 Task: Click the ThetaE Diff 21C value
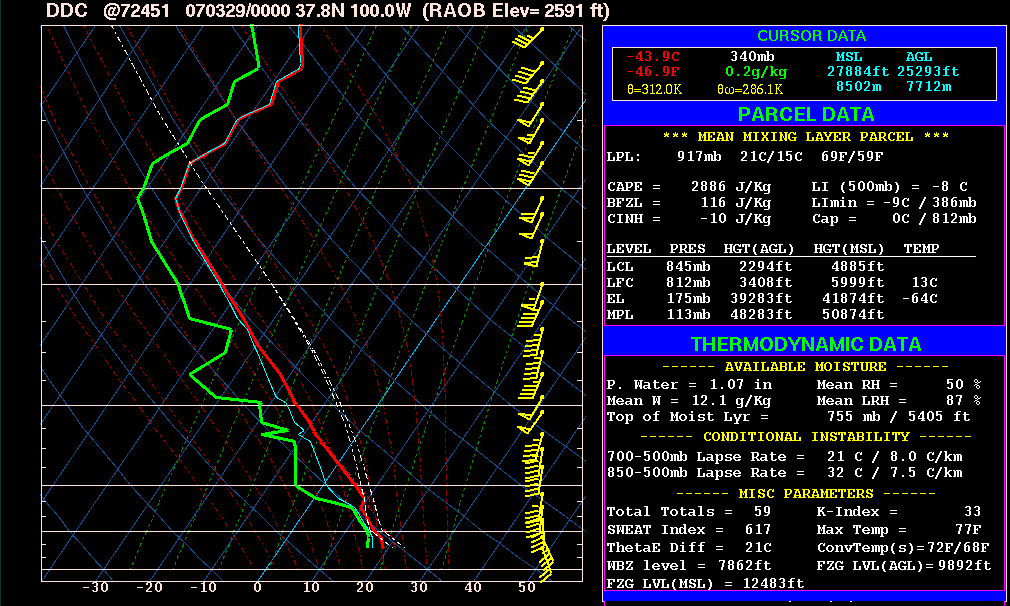pyautogui.click(x=758, y=548)
